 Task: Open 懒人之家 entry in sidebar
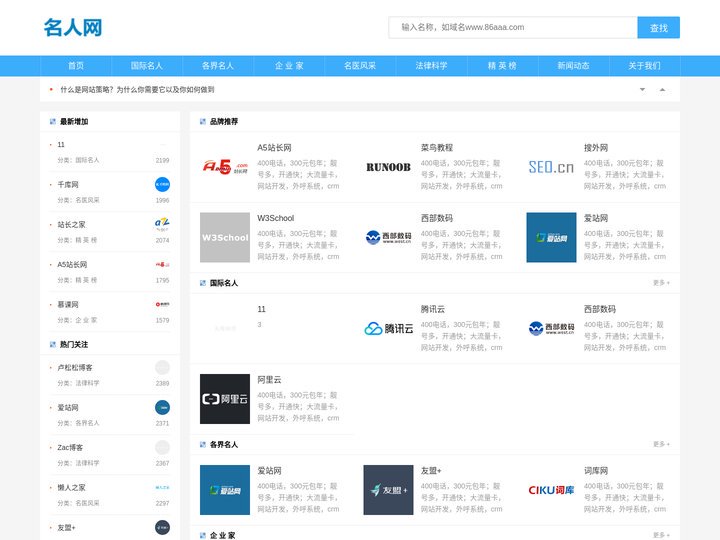coord(71,487)
